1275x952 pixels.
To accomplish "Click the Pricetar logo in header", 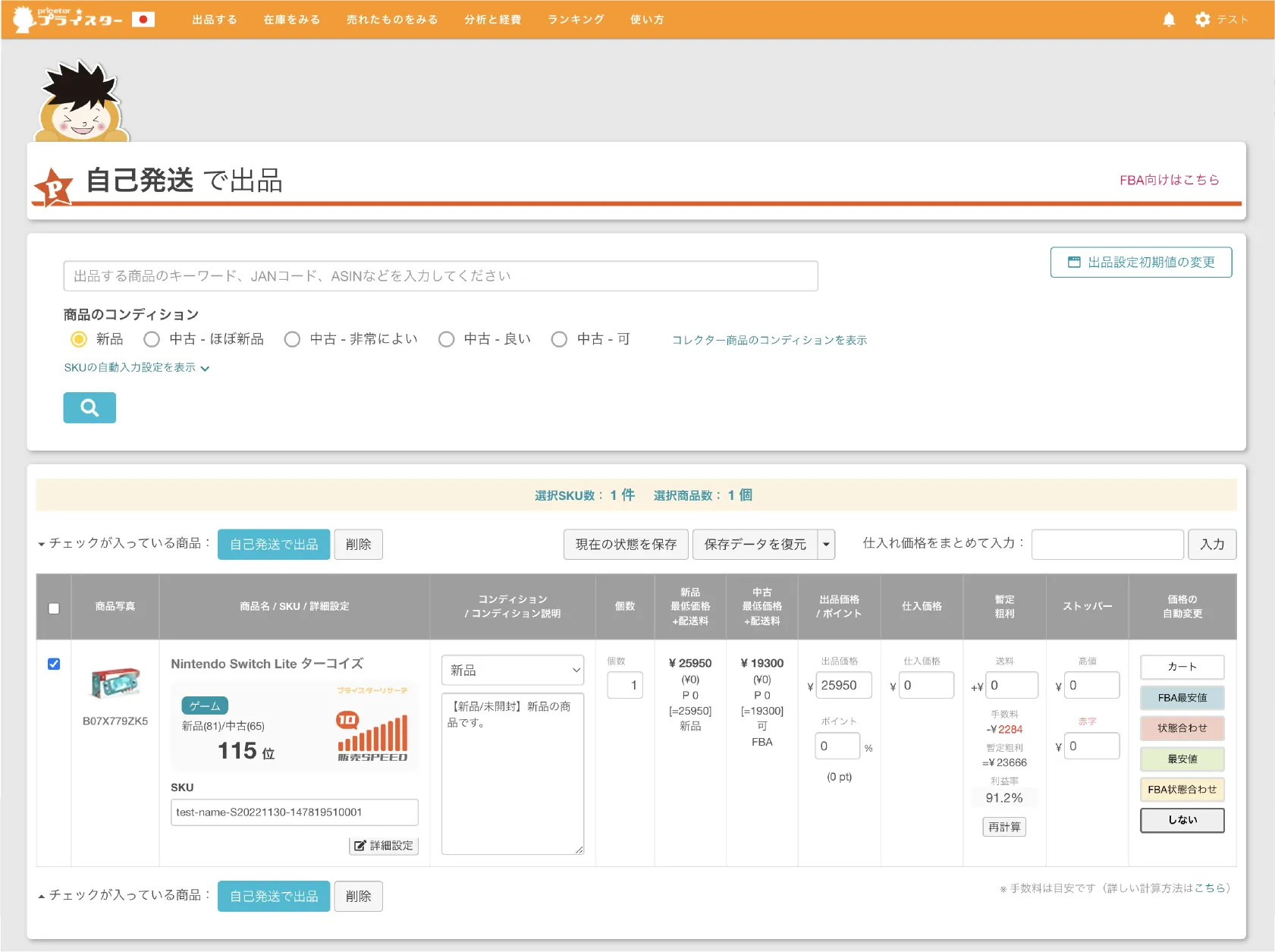I will 68,19.
